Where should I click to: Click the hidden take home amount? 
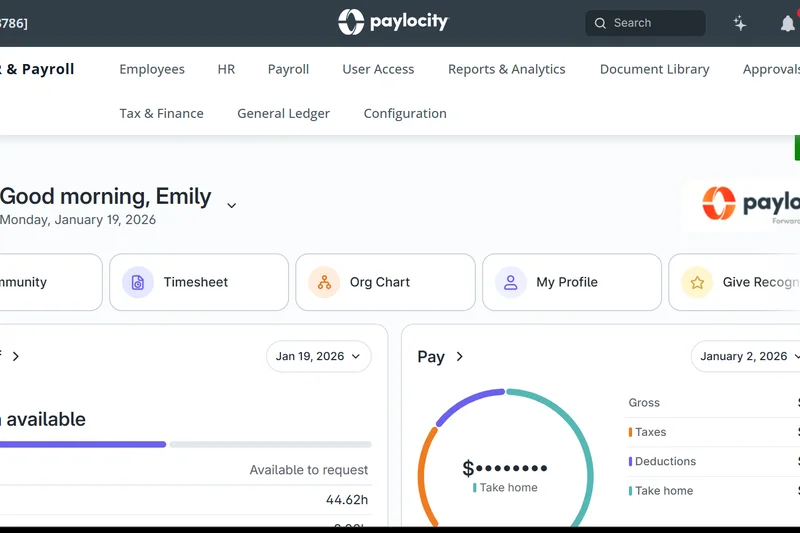pyautogui.click(x=505, y=467)
